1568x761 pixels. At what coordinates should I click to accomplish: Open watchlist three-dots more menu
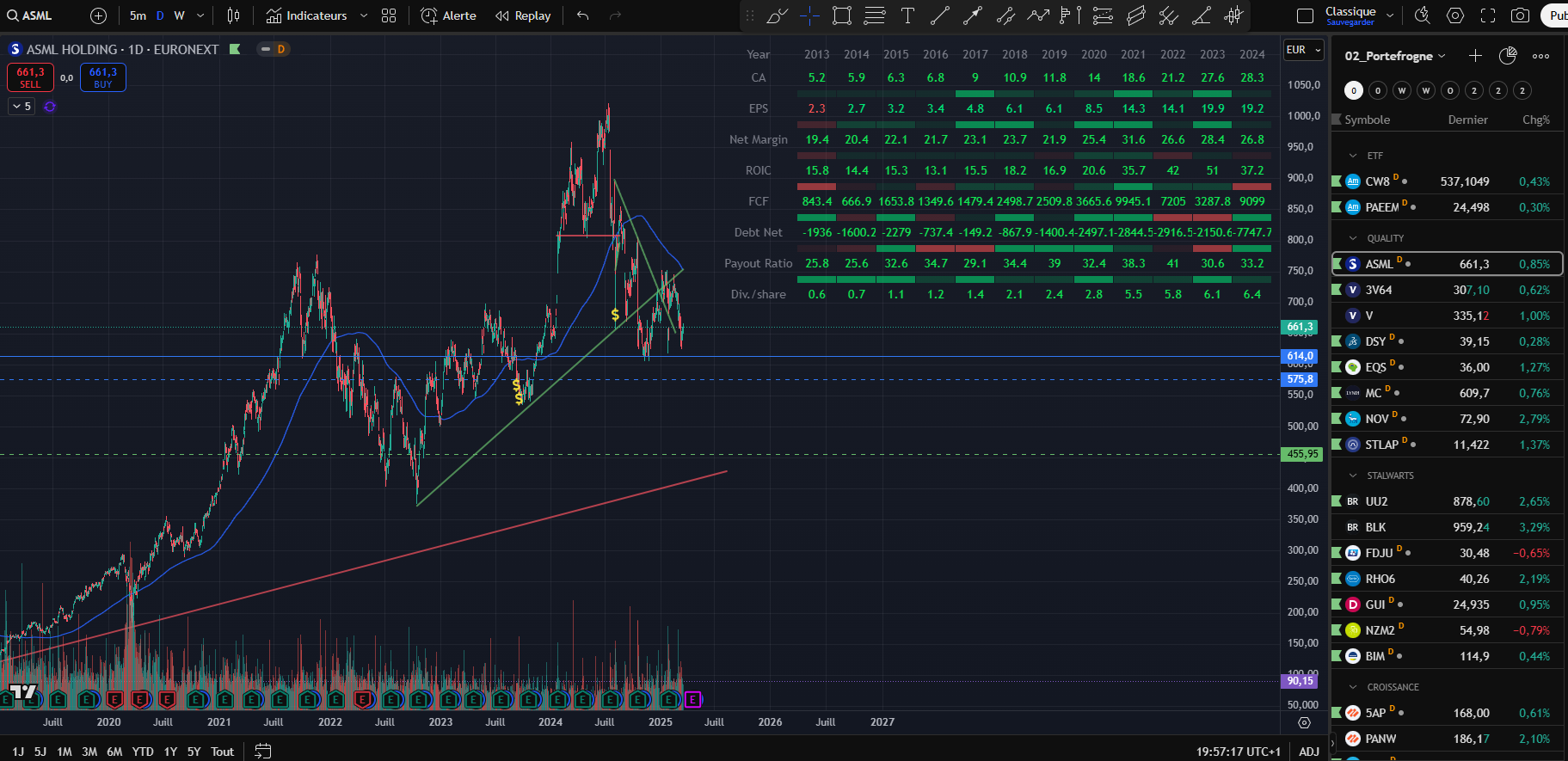(1540, 56)
